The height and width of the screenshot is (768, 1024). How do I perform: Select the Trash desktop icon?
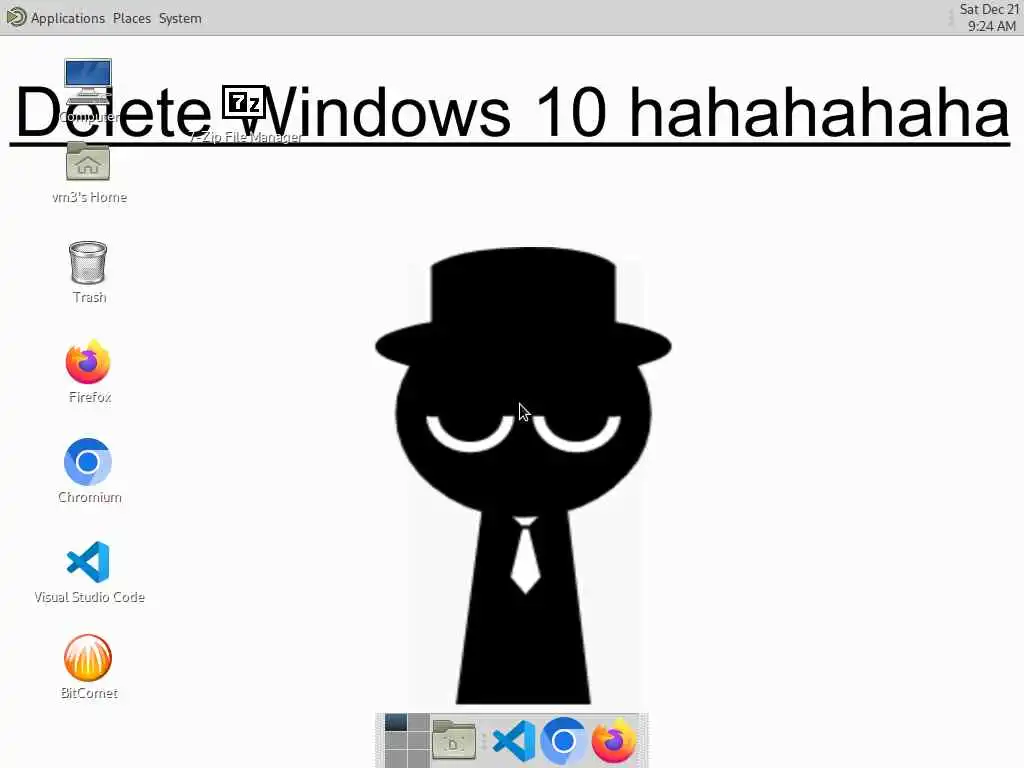[x=88, y=263]
